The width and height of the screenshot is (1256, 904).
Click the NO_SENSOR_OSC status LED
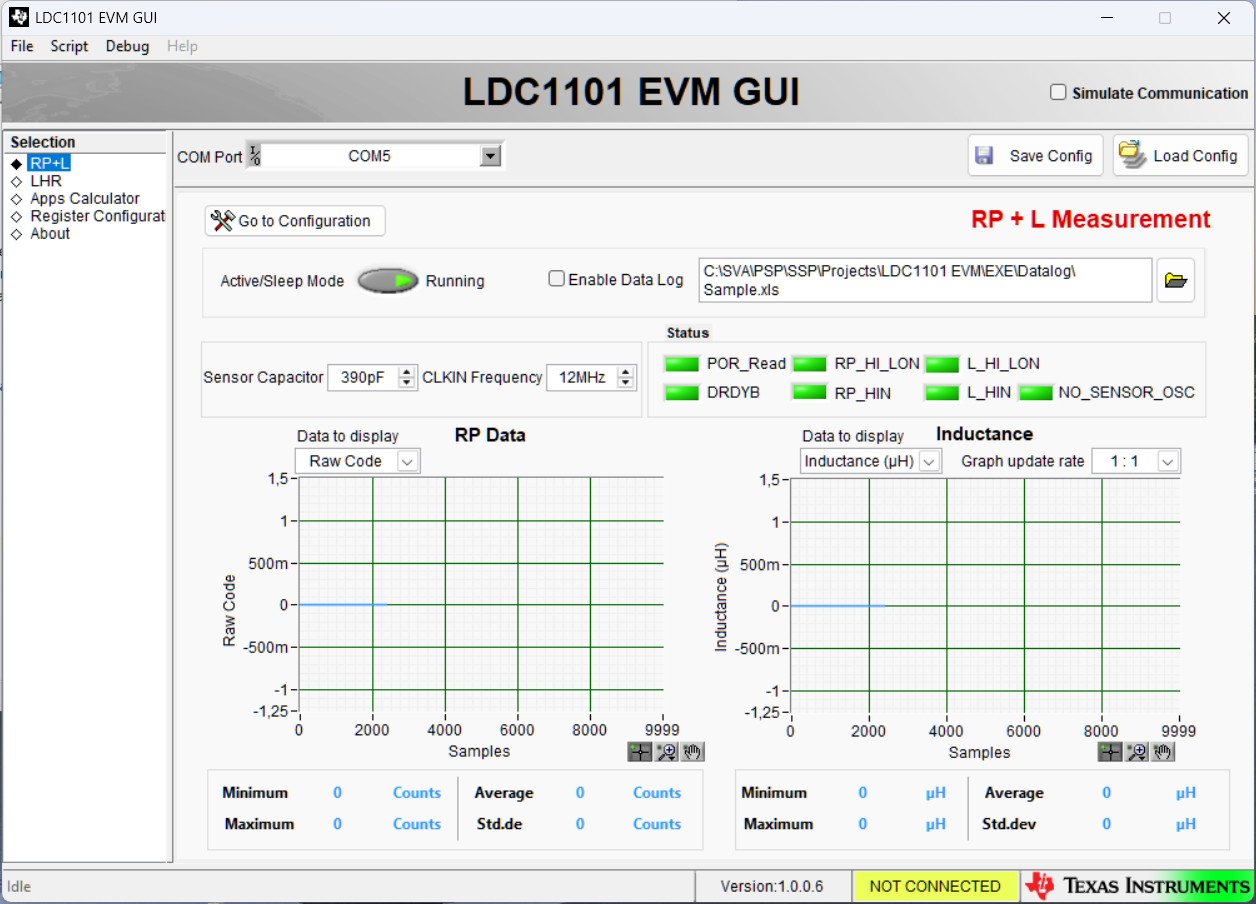1036,392
